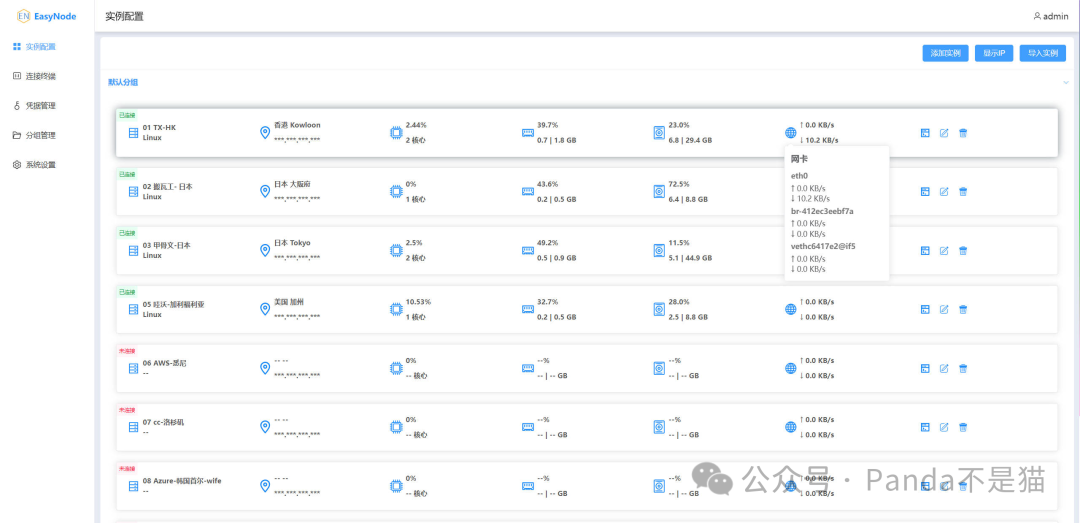Open the admin user menu
Viewport: 1080px width, 523px height.
click(x=1051, y=17)
